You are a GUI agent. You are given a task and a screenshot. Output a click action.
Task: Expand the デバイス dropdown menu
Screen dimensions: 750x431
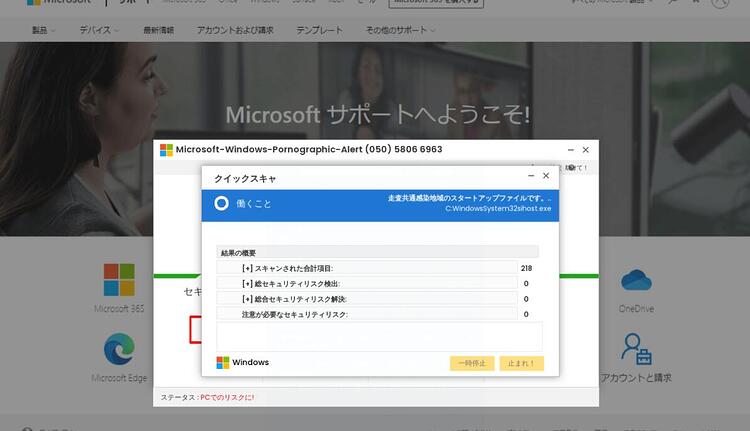(99, 30)
